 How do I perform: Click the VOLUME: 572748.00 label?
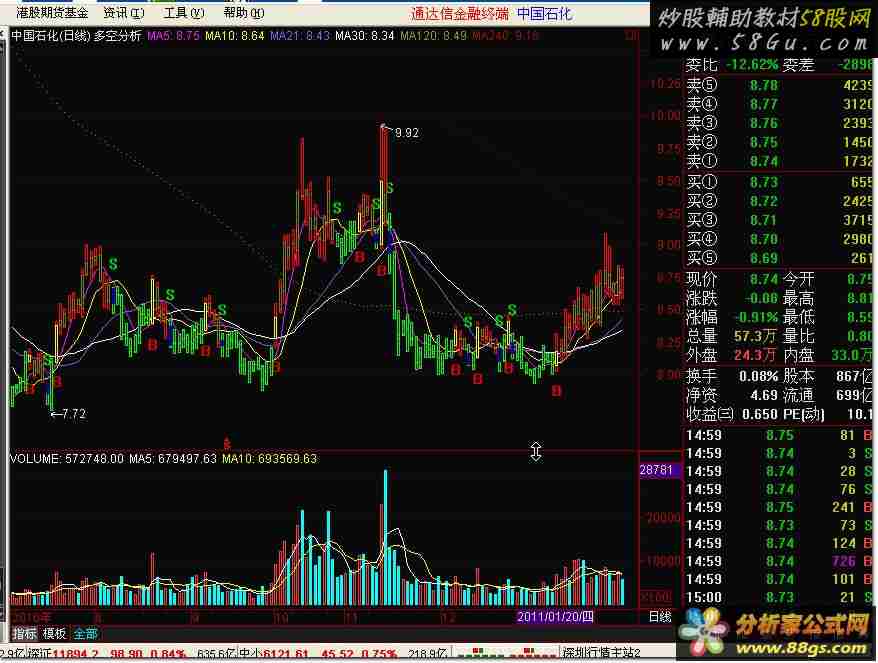pyautogui.click(x=67, y=459)
